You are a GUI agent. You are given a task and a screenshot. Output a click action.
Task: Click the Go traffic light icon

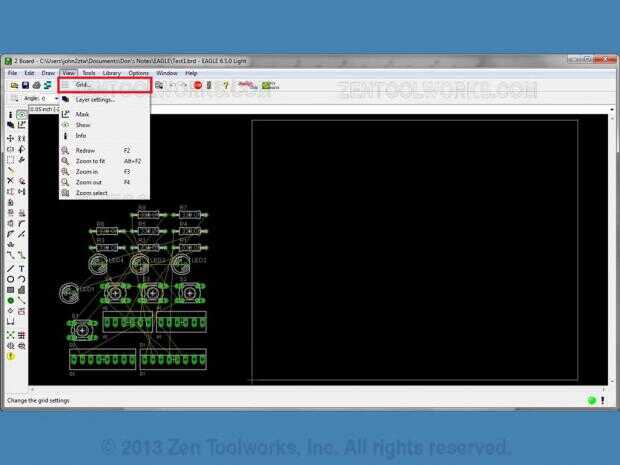(209, 85)
